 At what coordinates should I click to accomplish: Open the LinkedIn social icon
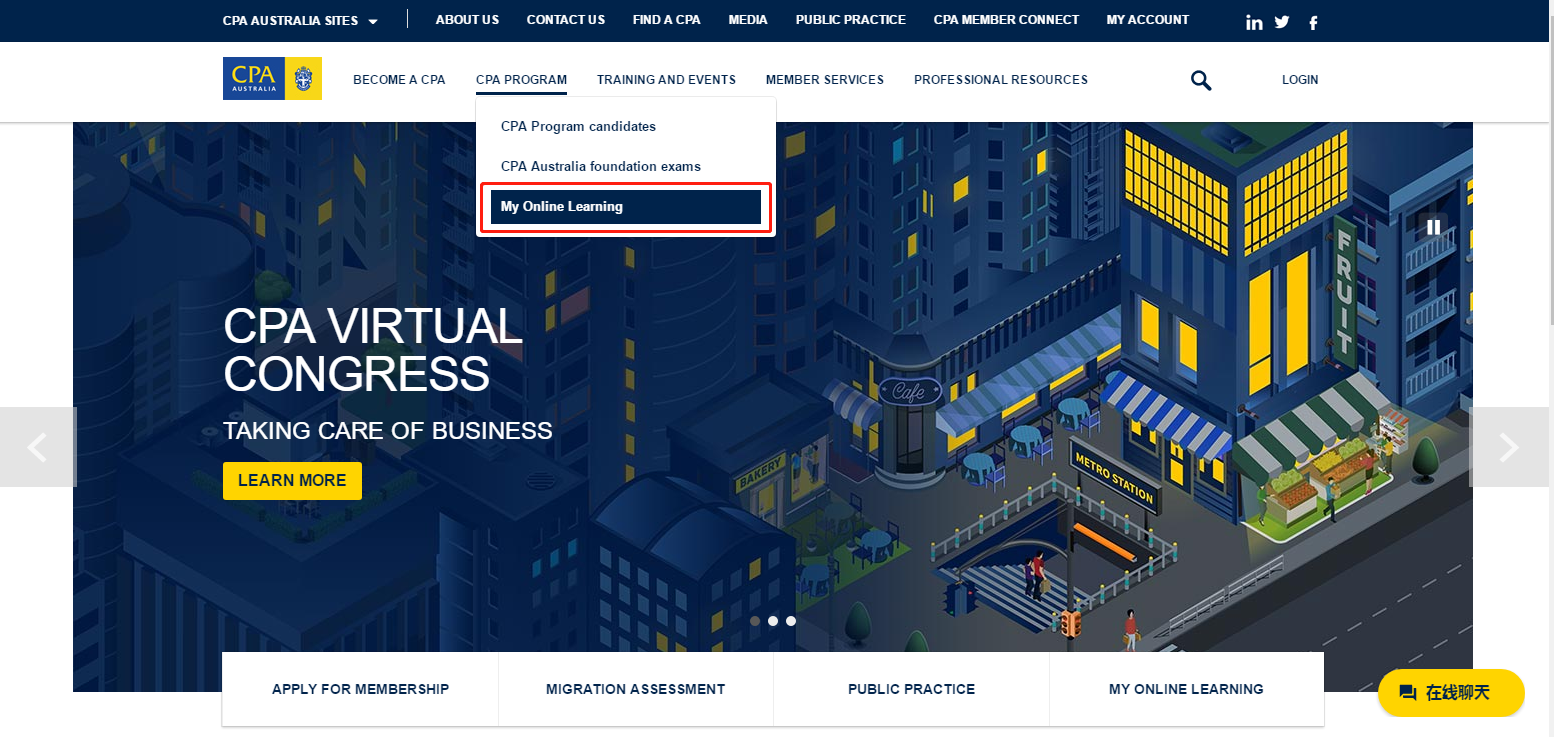(x=1254, y=22)
